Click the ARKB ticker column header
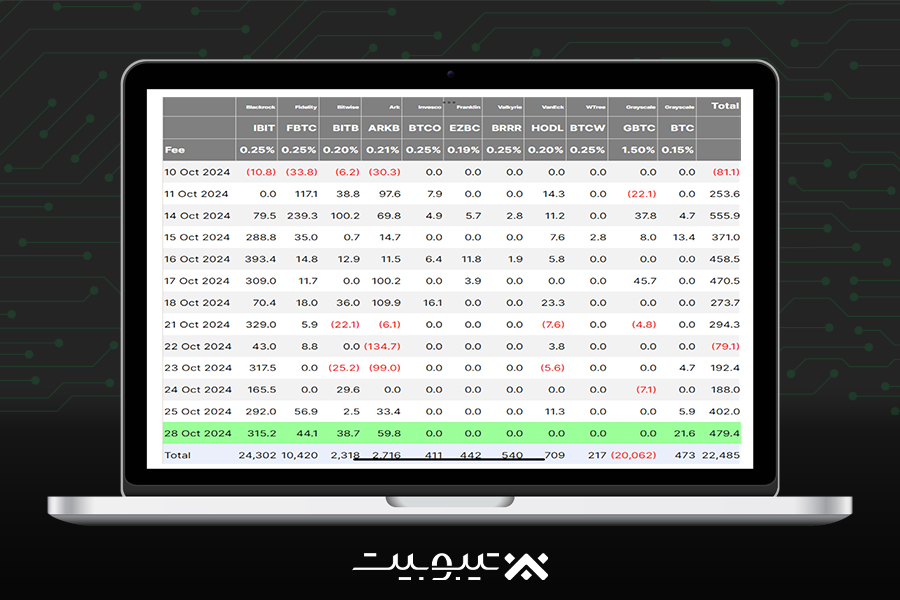Screen dimensions: 900x600 pyautogui.click(x=384, y=128)
